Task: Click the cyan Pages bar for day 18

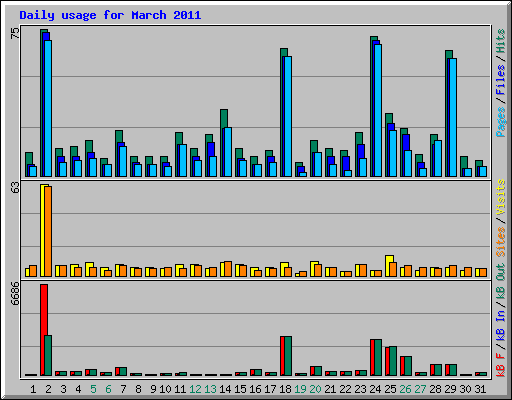Action: [288, 116]
